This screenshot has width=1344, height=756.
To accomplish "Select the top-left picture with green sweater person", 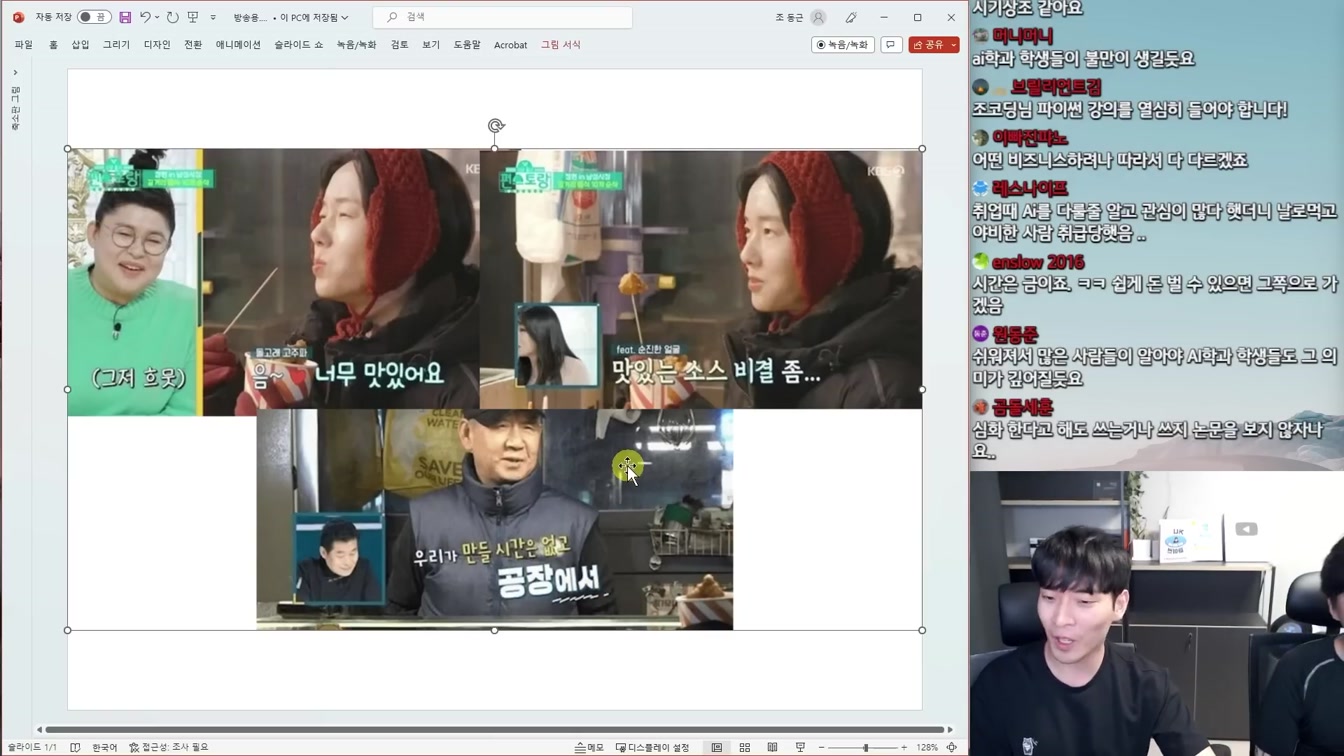I will pyautogui.click(x=273, y=282).
